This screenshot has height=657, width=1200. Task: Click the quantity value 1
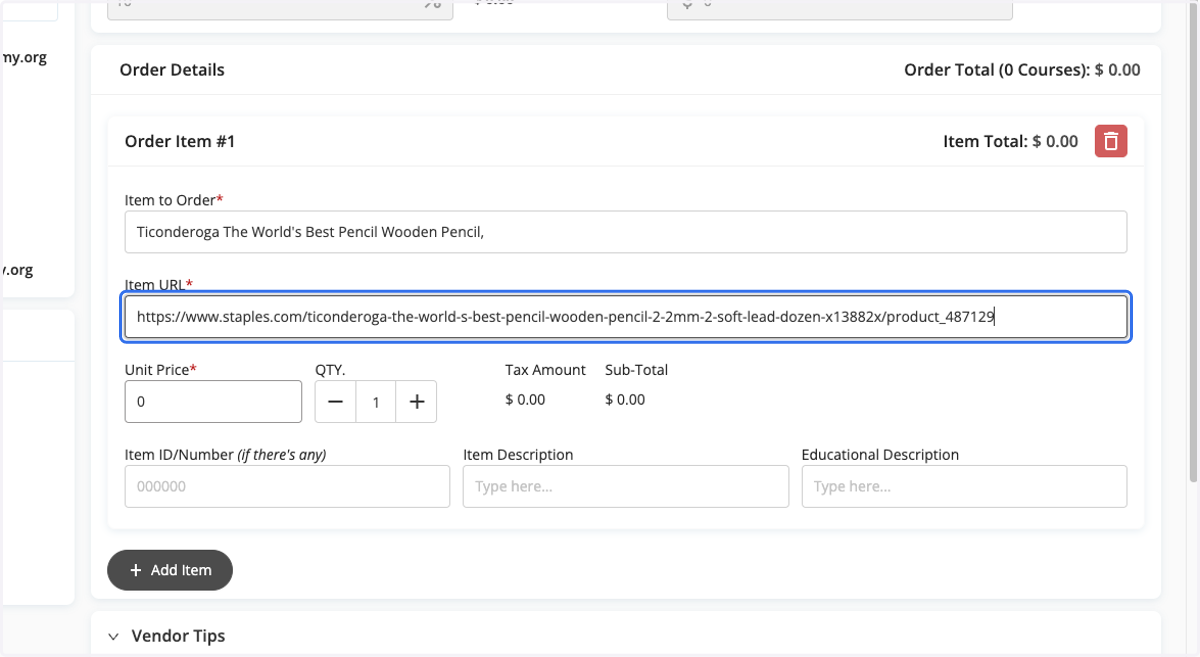click(x=376, y=402)
